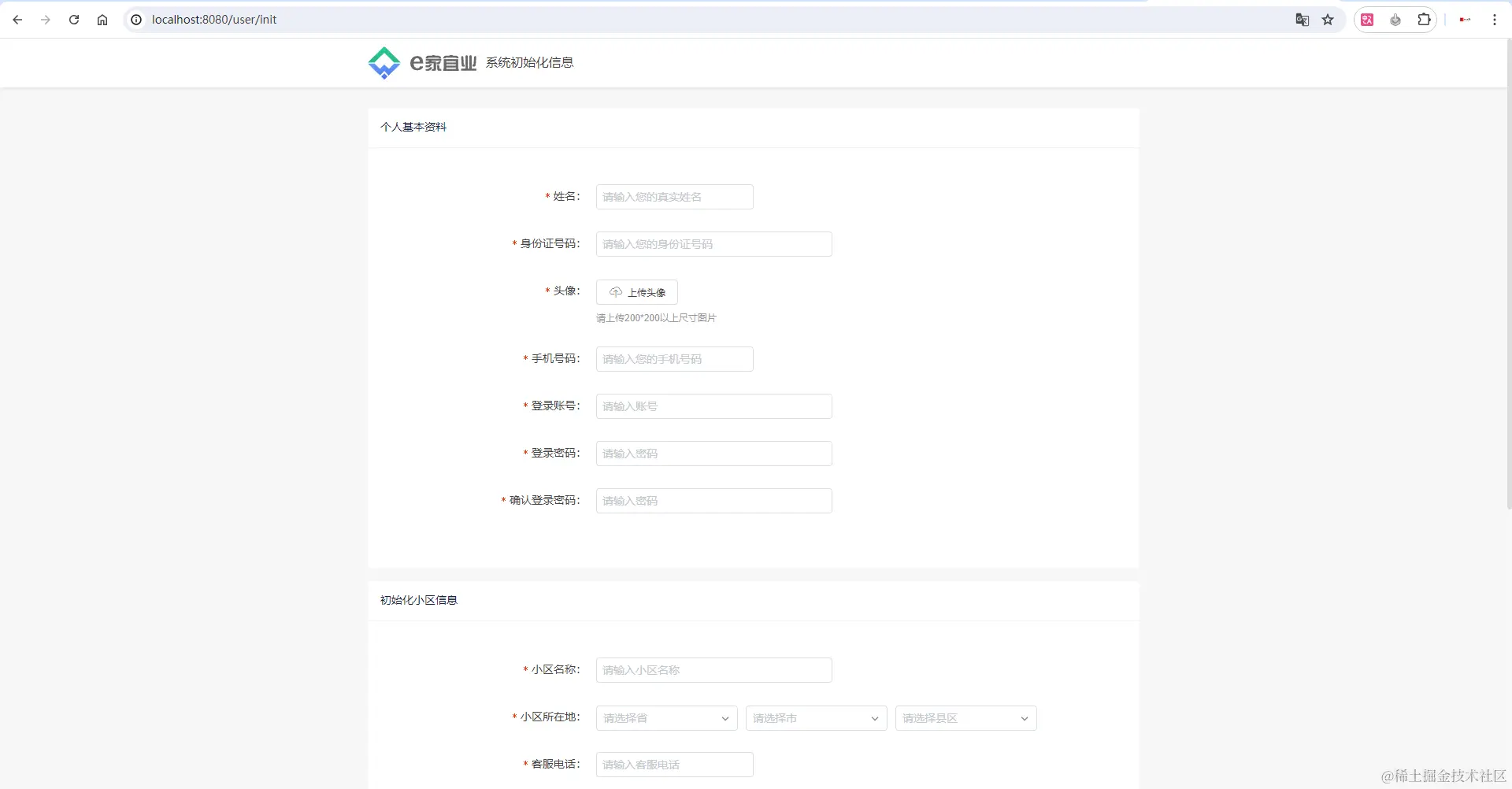The width and height of the screenshot is (1512, 789).
Task: Open the 请选择省 province dropdown
Action: [x=667, y=718]
